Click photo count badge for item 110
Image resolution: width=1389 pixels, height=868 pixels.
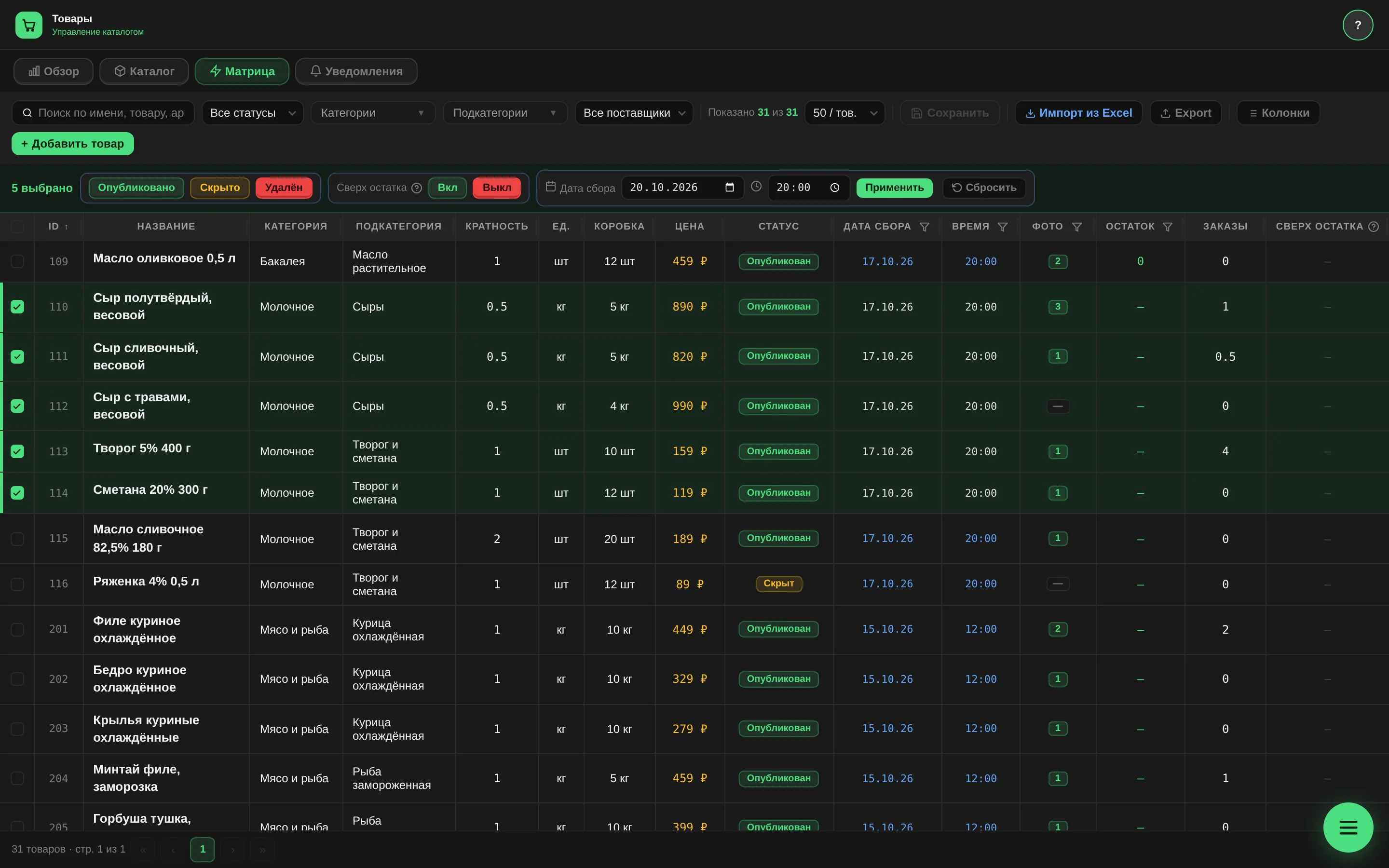pyautogui.click(x=1057, y=307)
